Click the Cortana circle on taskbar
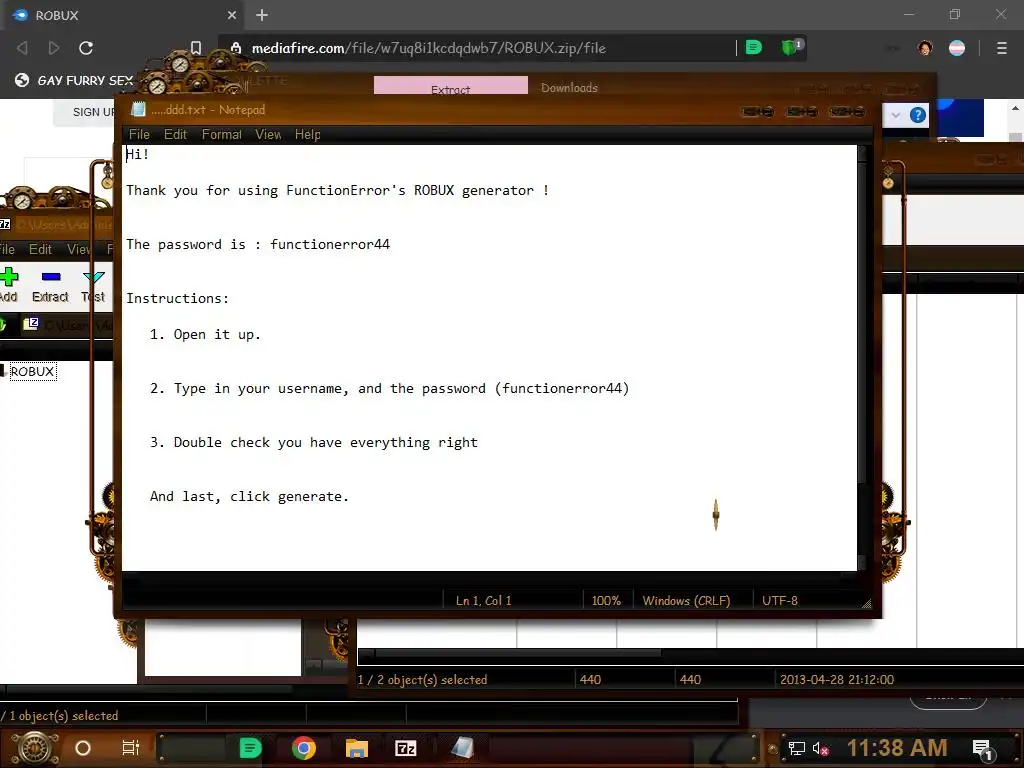This screenshot has height=768, width=1024. click(x=83, y=748)
